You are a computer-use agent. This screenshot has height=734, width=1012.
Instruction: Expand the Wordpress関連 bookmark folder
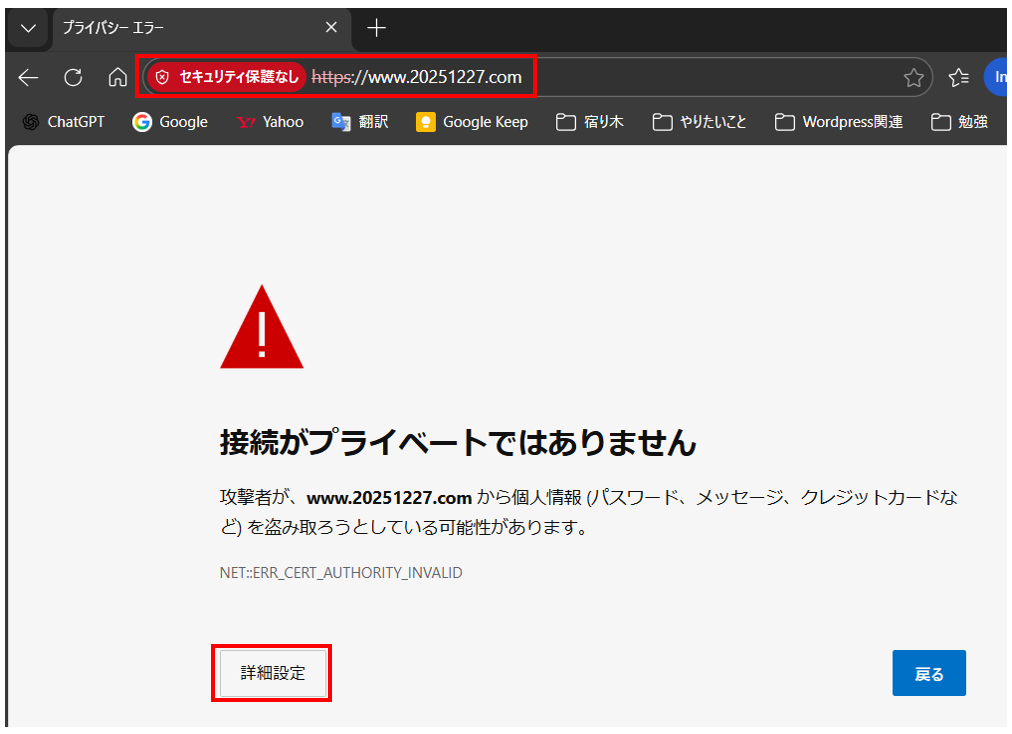(839, 122)
